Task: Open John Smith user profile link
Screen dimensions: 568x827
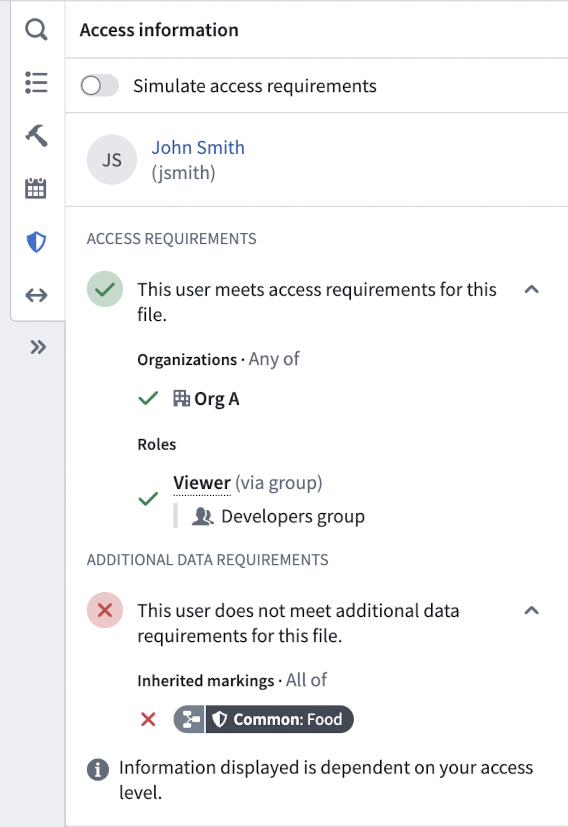Action: (x=198, y=147)
